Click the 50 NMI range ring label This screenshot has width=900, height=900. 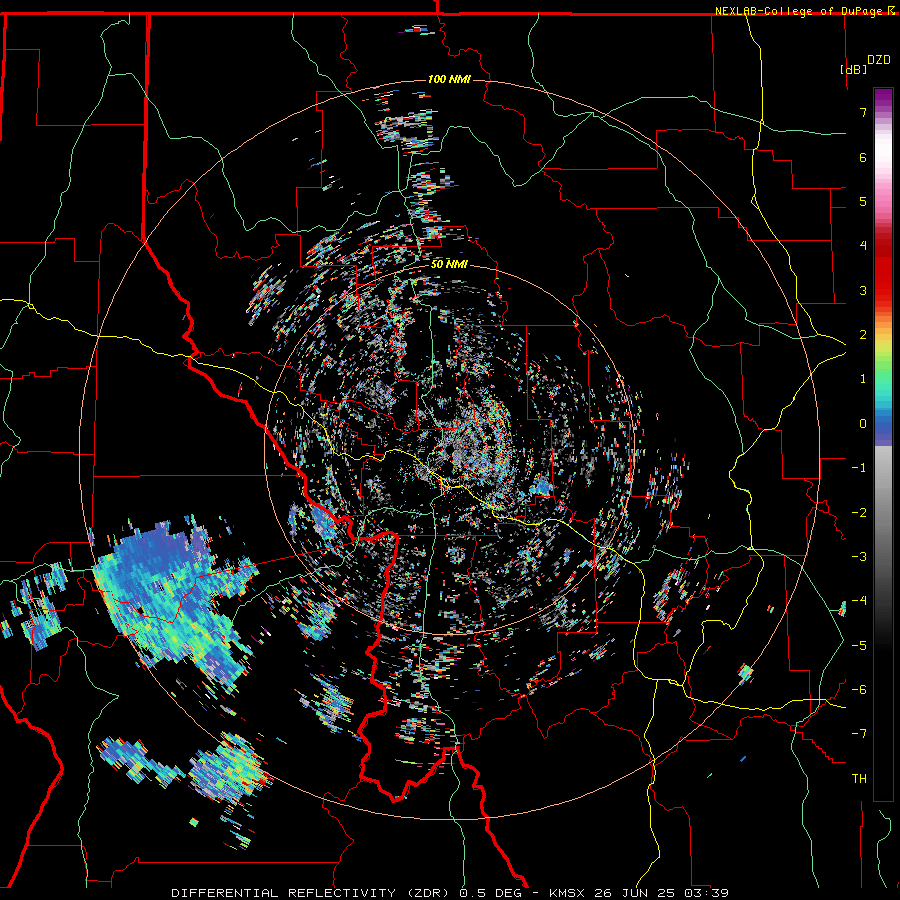pyautogui.click(x=449, y=264)
